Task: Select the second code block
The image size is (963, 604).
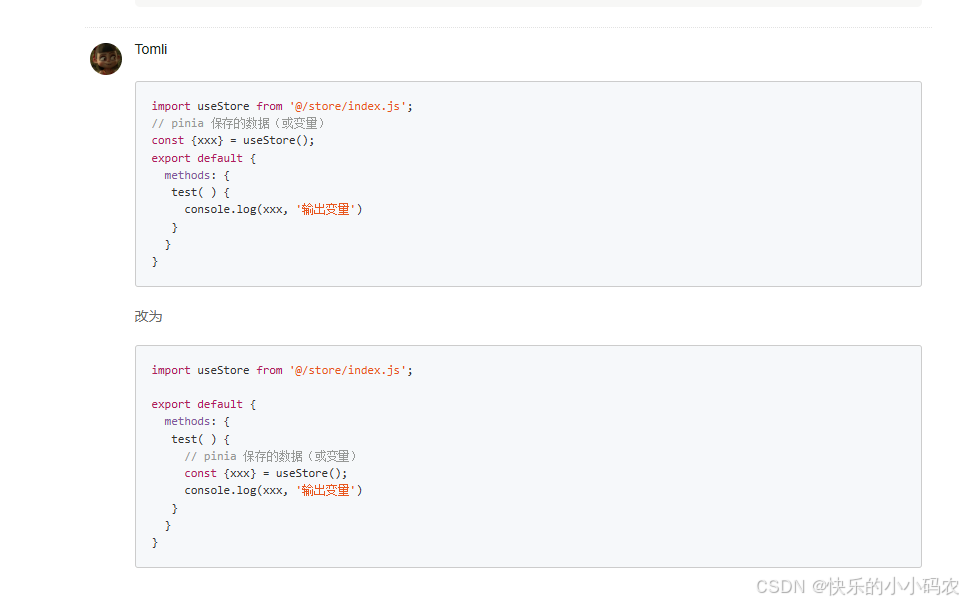Action: [528, 455]
